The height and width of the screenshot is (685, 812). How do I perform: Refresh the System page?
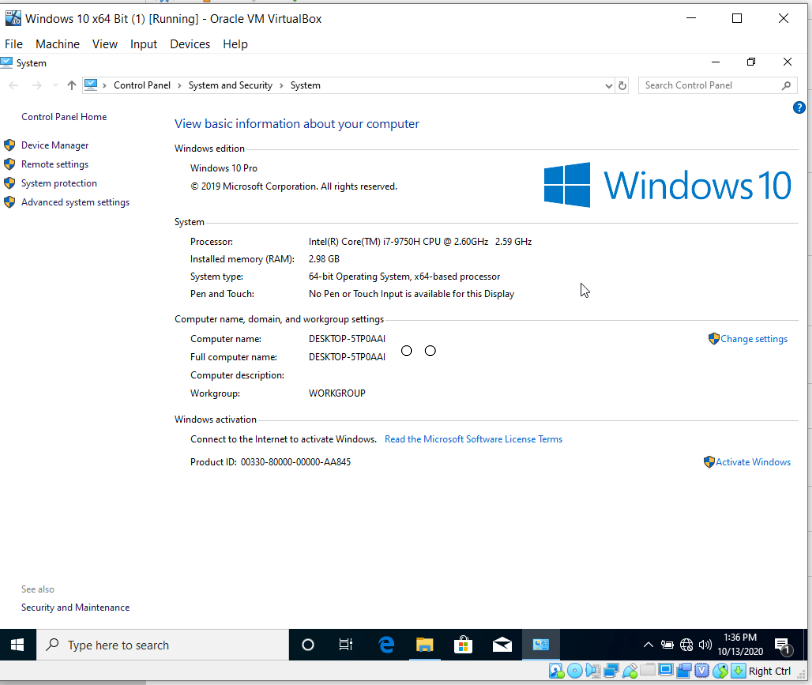click(622, 85)
